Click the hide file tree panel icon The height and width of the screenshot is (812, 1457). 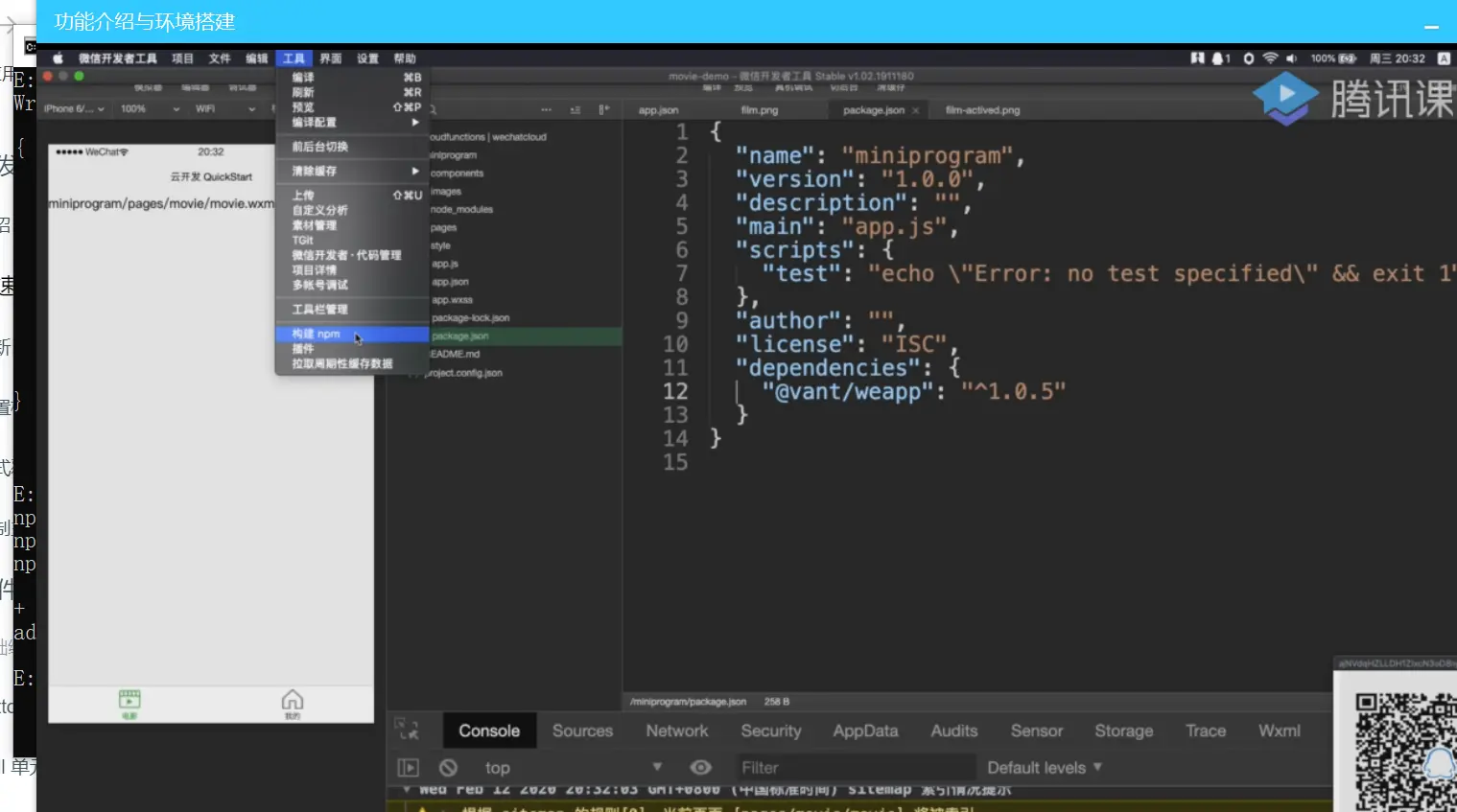click(x=603, y=109)
